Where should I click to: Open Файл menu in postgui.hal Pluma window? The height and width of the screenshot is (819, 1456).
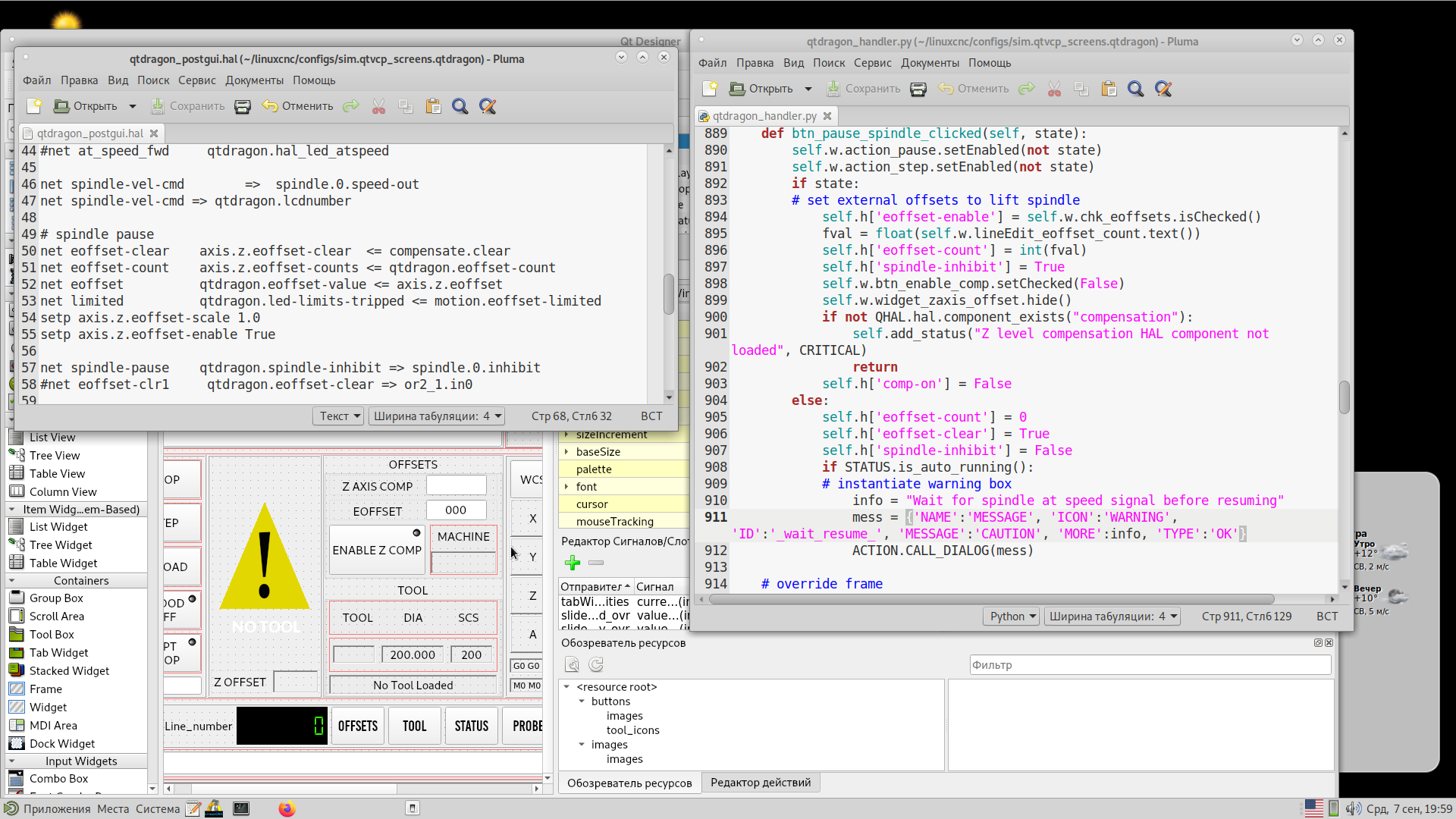tap(37, 80)
